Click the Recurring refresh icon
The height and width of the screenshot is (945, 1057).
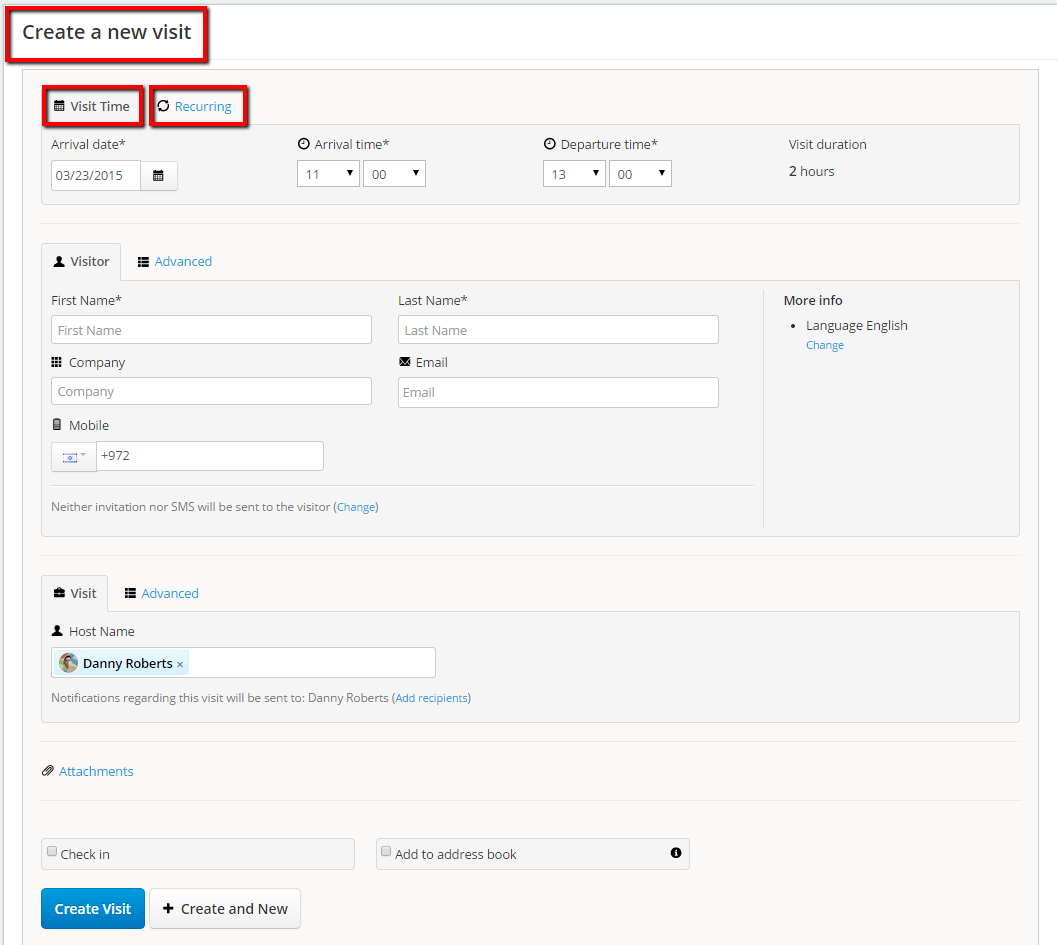coord(163,106)
